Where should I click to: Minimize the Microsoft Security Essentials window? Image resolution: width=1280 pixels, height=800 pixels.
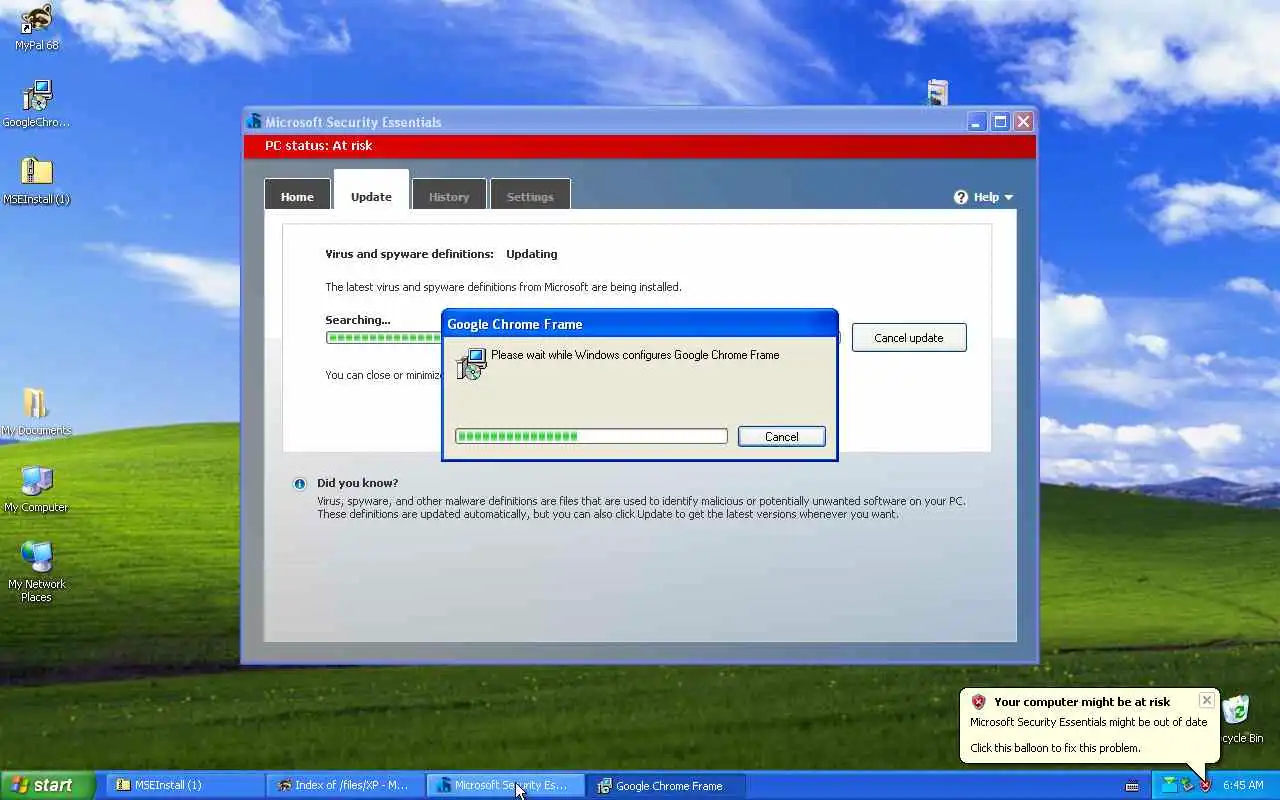pyautogui.click(x=978, y=122)
